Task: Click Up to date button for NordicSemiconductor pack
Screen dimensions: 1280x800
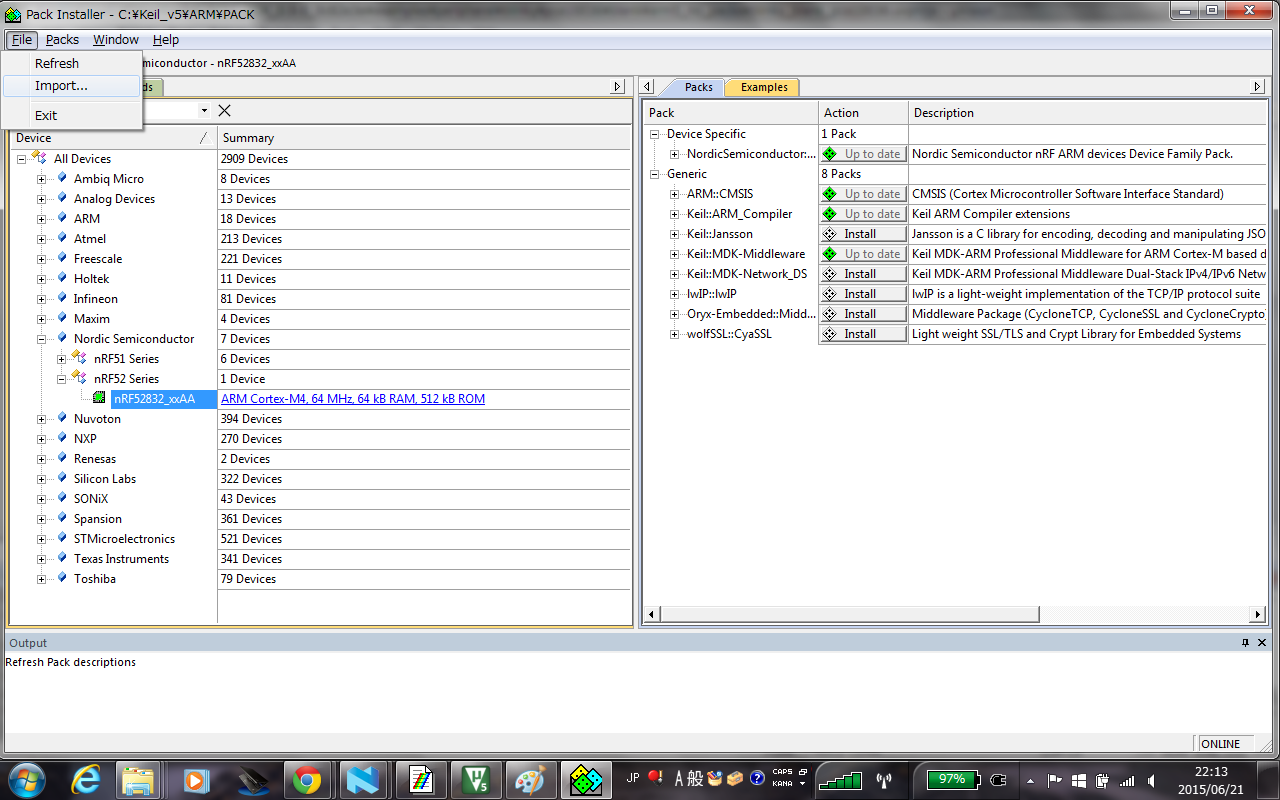Action: (x=863, y=154)
